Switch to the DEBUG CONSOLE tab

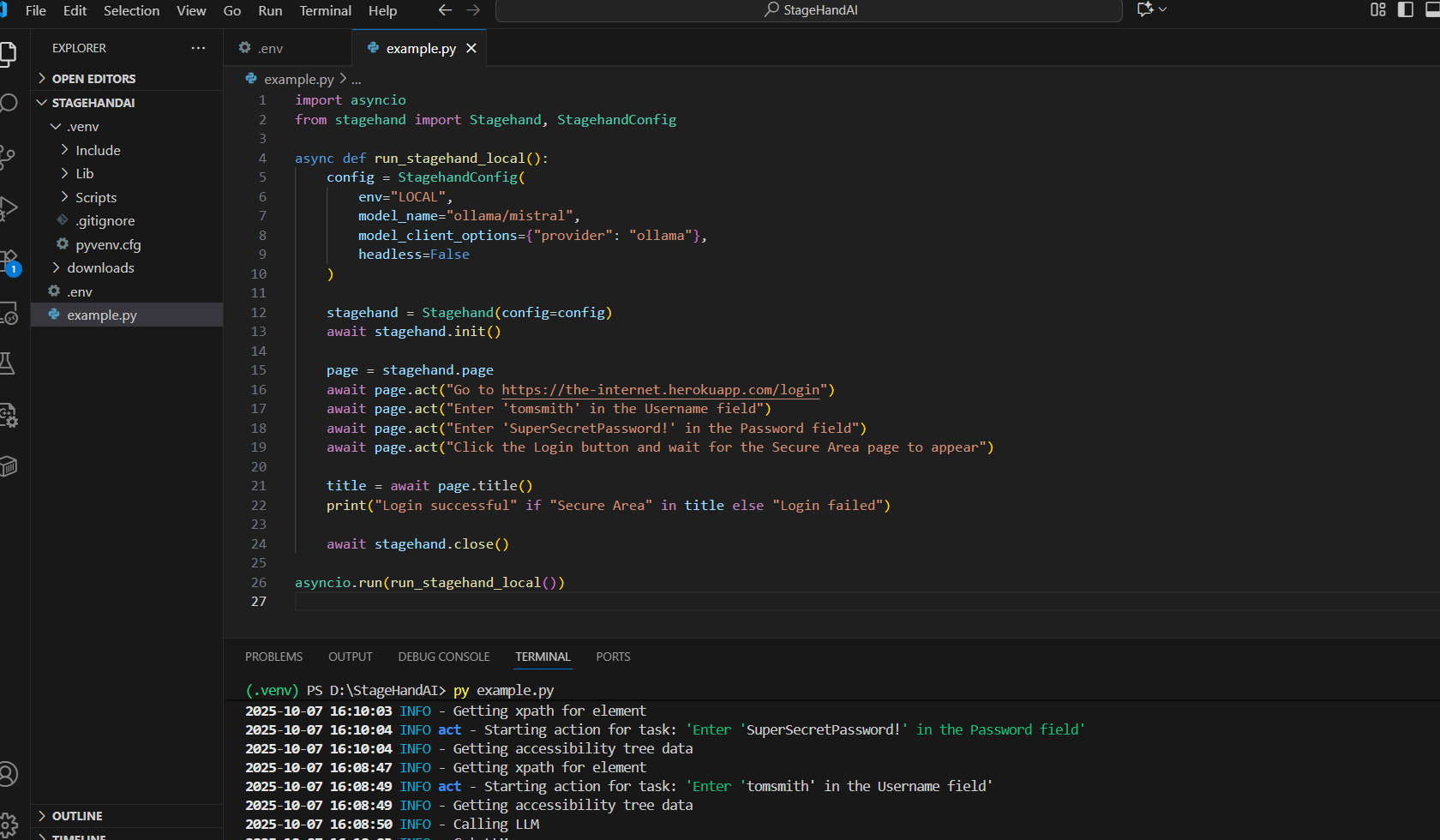coord(443,657)
